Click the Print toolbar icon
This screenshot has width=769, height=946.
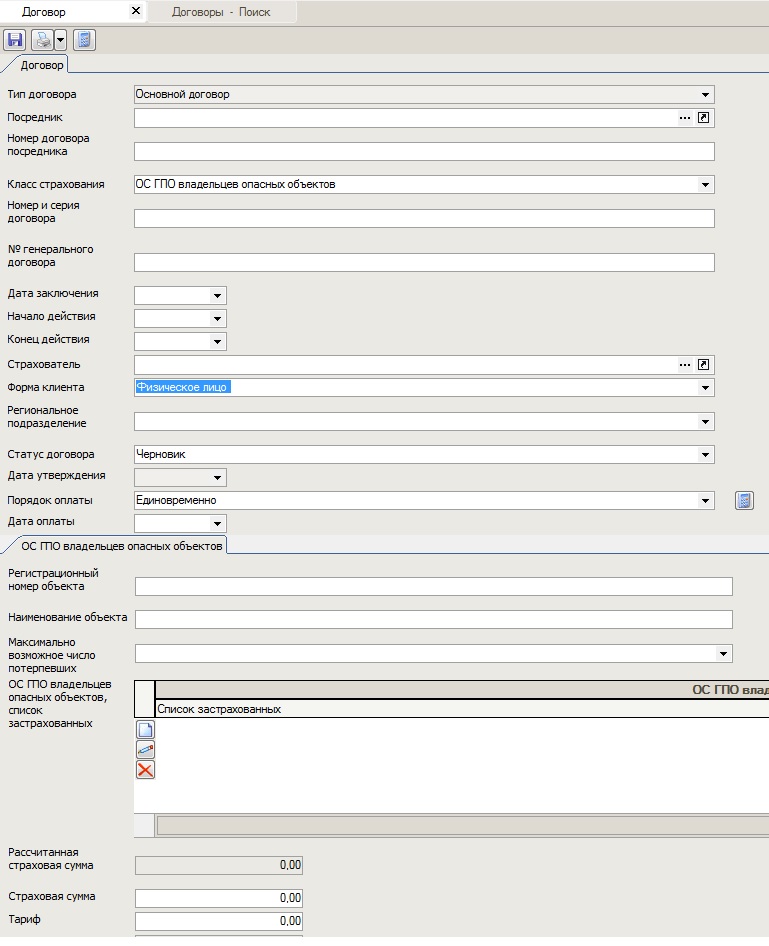(x=42, y=40)
